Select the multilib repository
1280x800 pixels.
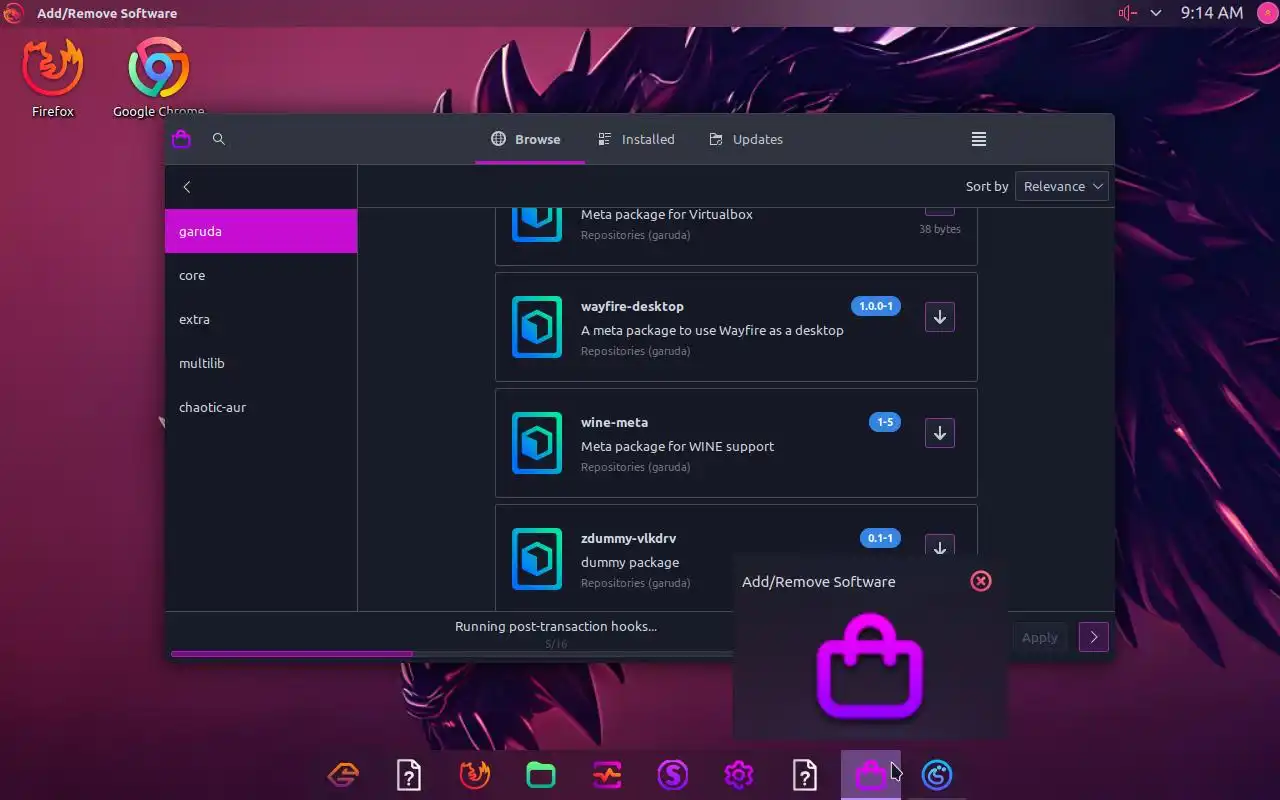click(x=261, y=363)
